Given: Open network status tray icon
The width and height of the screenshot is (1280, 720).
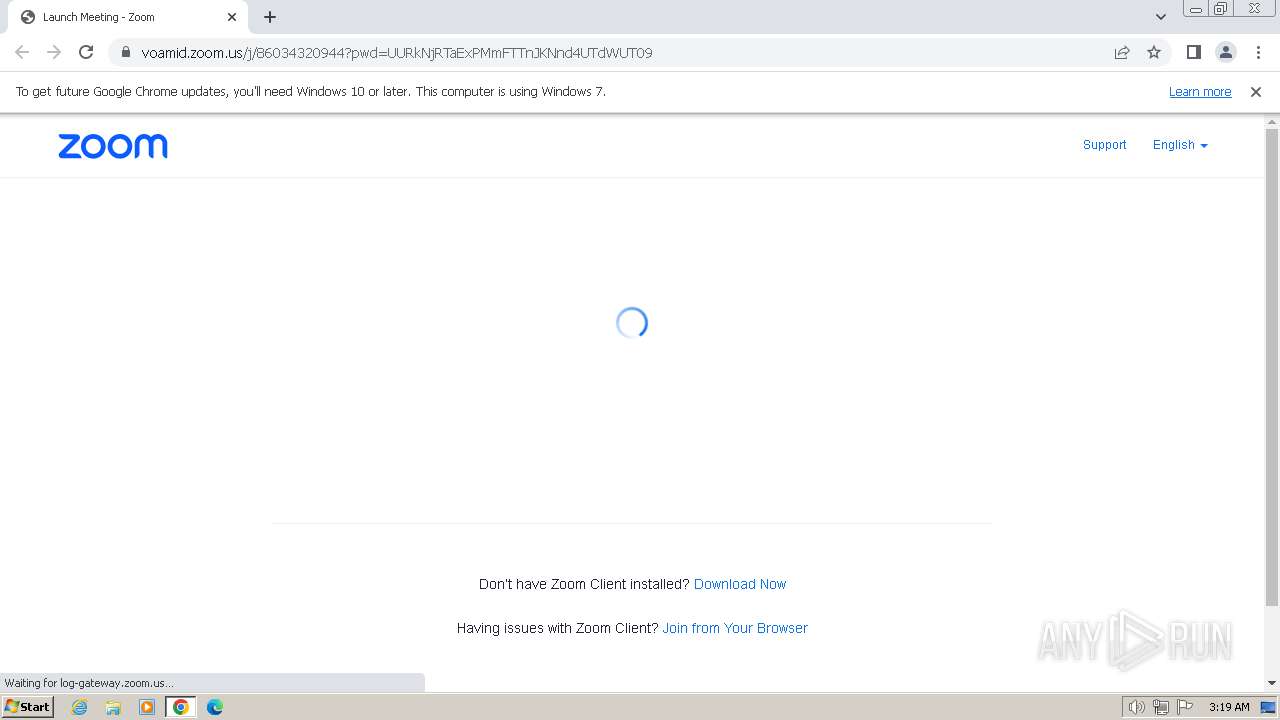Looking at the screenshot, I should pyautogui.click(x=1161, y=707).
